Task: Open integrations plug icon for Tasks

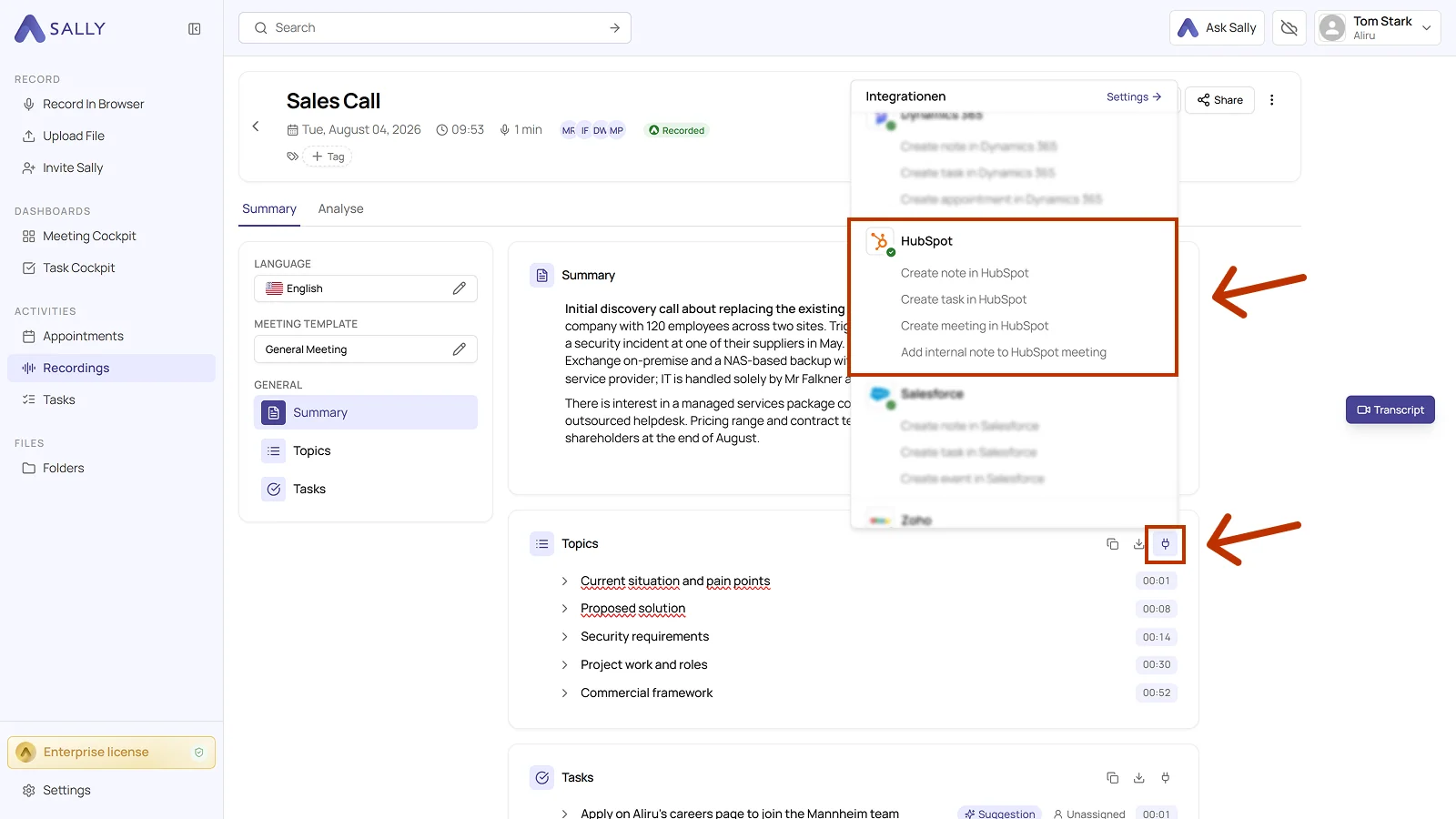Action: point(1165,778)
